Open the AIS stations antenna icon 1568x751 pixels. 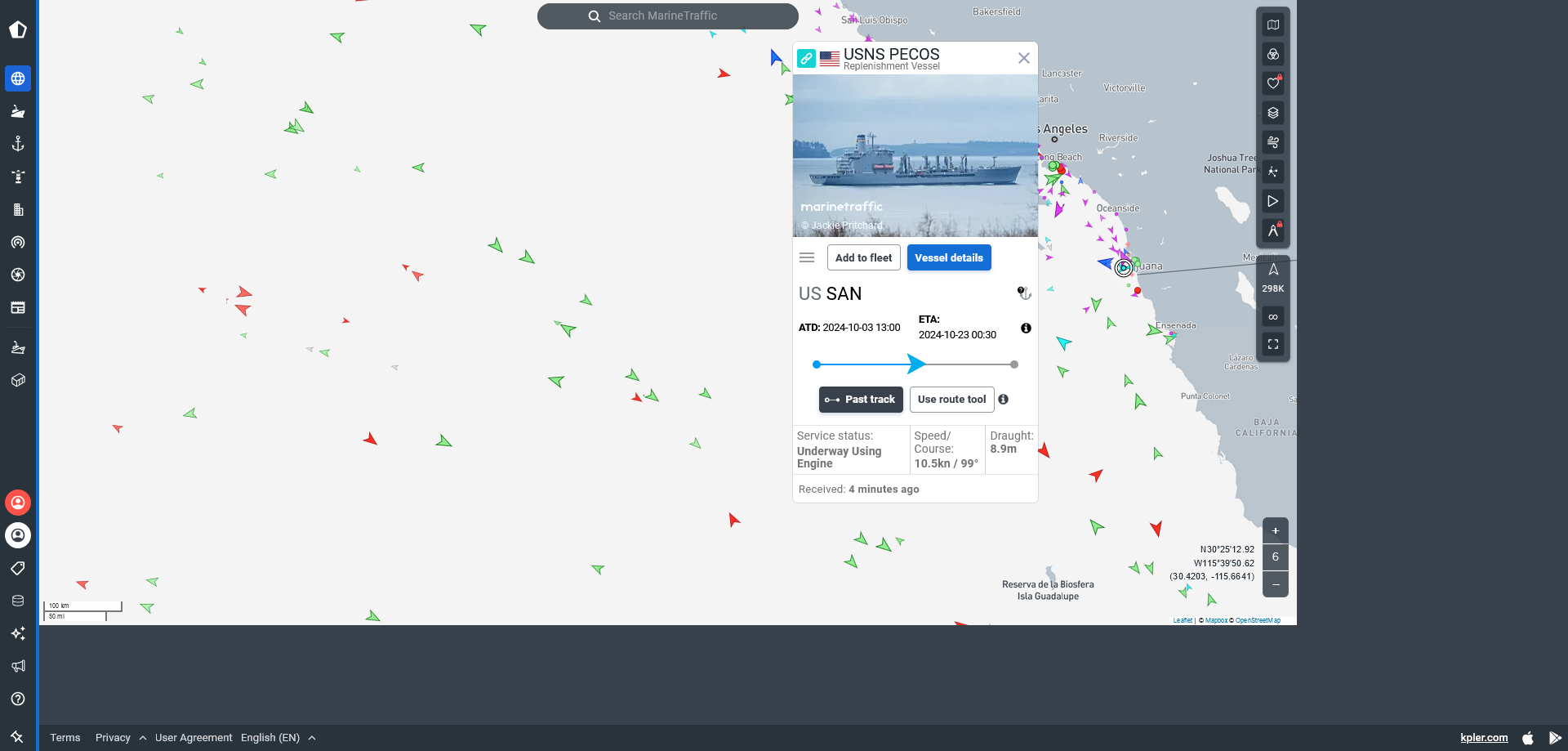[x=18, y=242]
